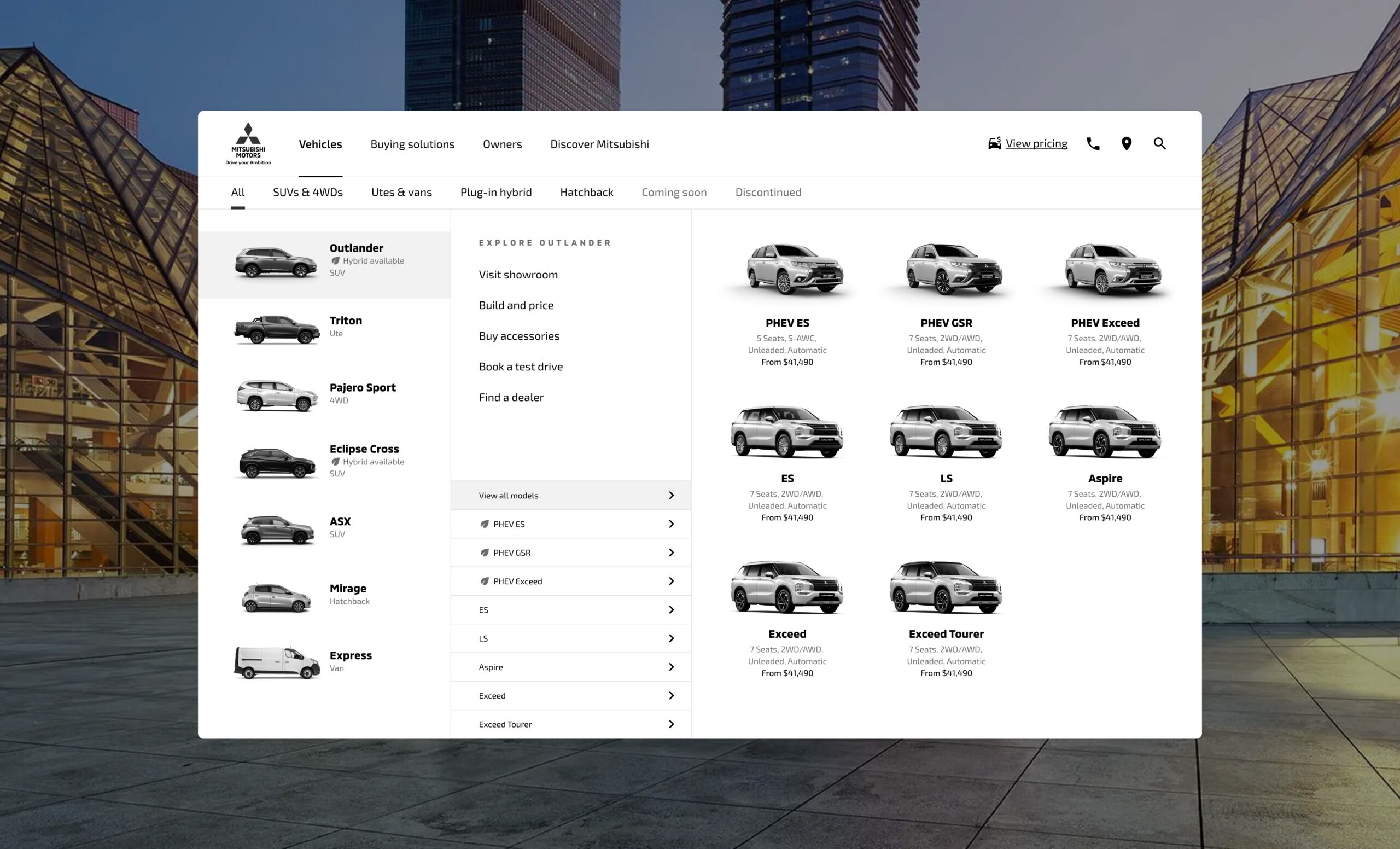Click chevron on Exceed Tourer row

[671, 724]
